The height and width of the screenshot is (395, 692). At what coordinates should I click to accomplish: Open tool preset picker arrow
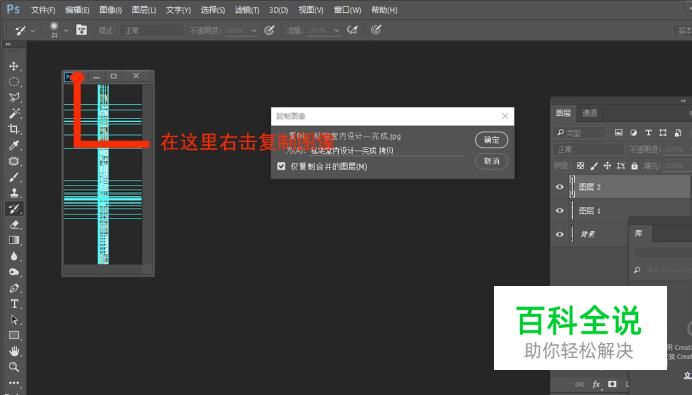(33, 30)
